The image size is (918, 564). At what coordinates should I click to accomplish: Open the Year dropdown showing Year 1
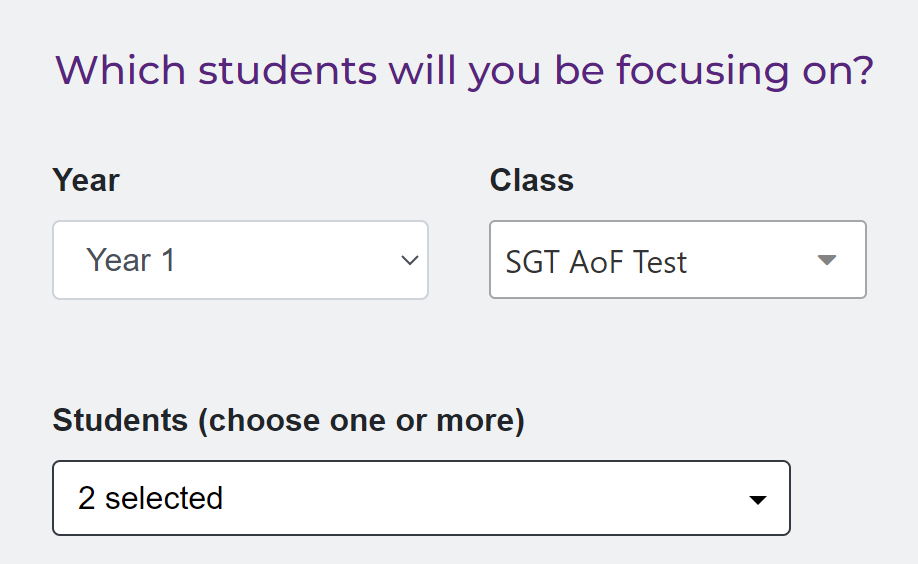(x=240, y=260)
